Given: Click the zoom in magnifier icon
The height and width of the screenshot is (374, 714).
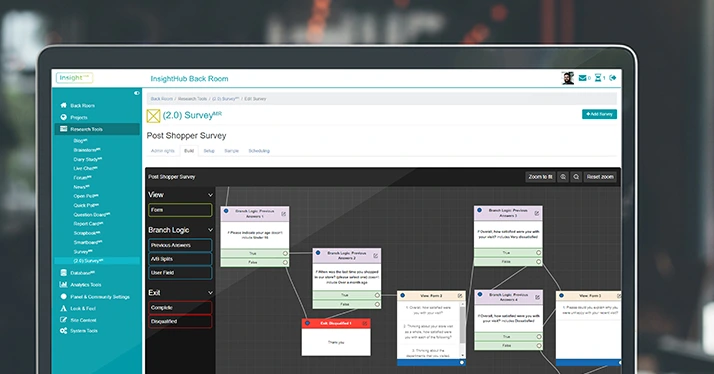Looking at the screenshot, I should point(563,177).
